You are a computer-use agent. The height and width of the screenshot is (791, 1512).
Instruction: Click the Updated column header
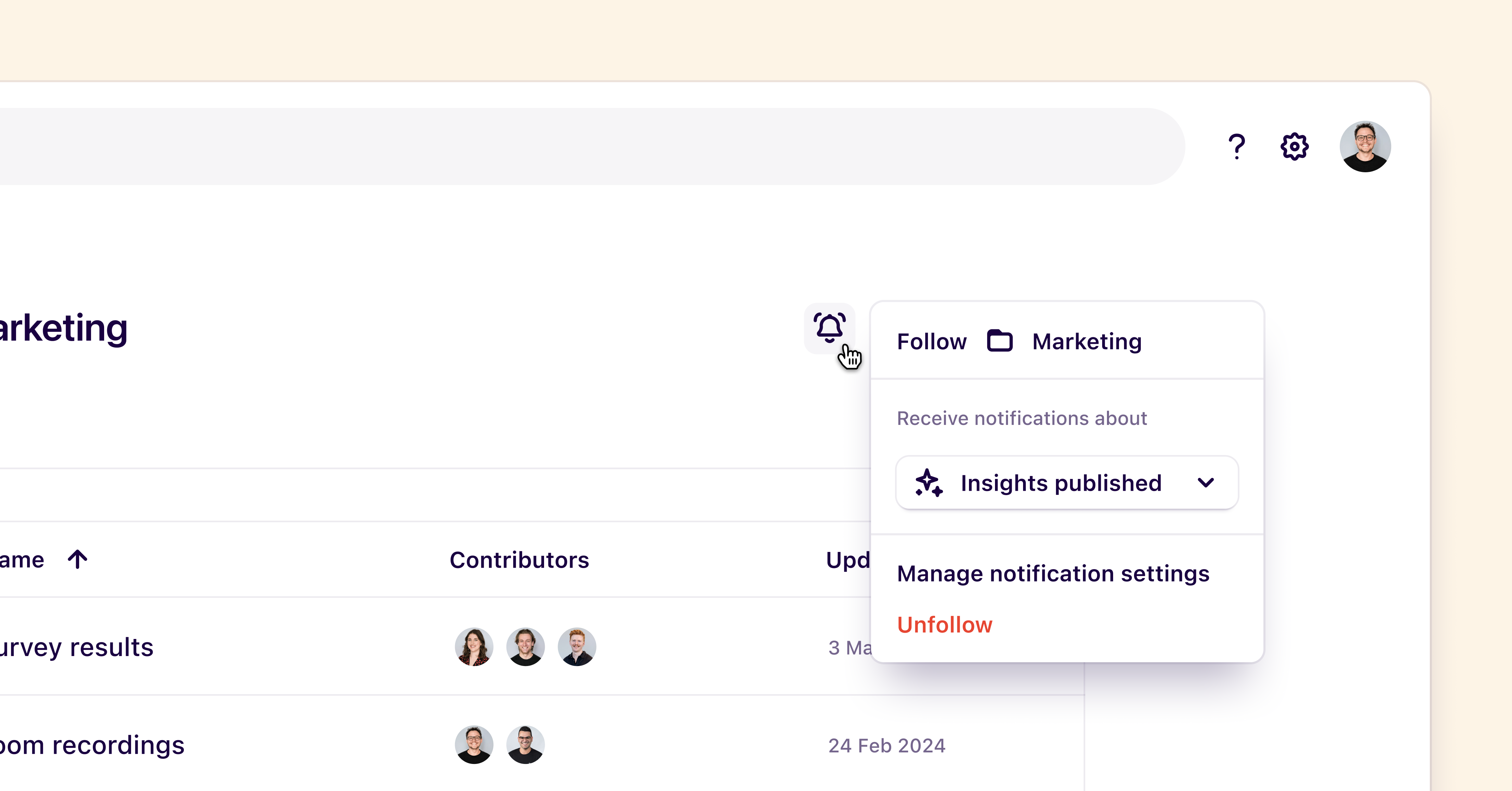[847, 560]
